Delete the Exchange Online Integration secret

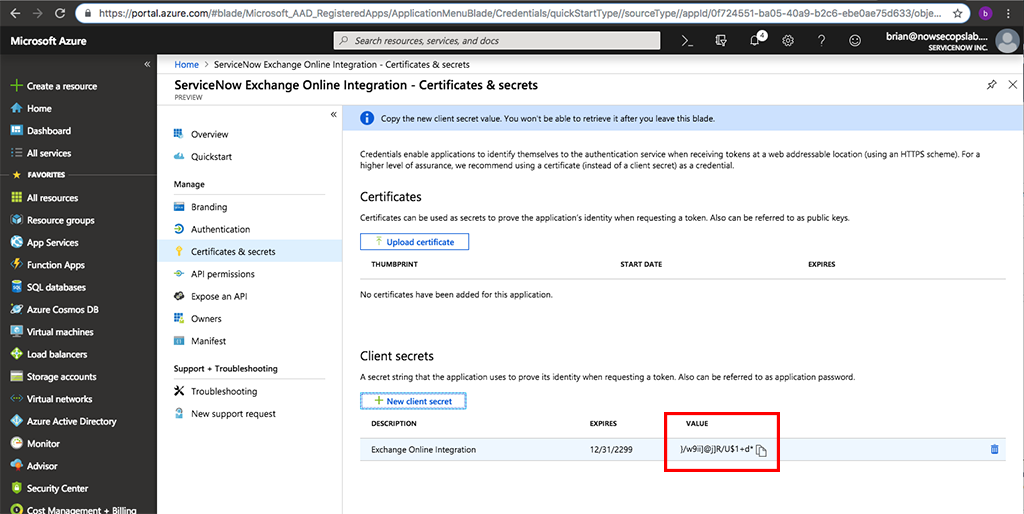point(994,449)
